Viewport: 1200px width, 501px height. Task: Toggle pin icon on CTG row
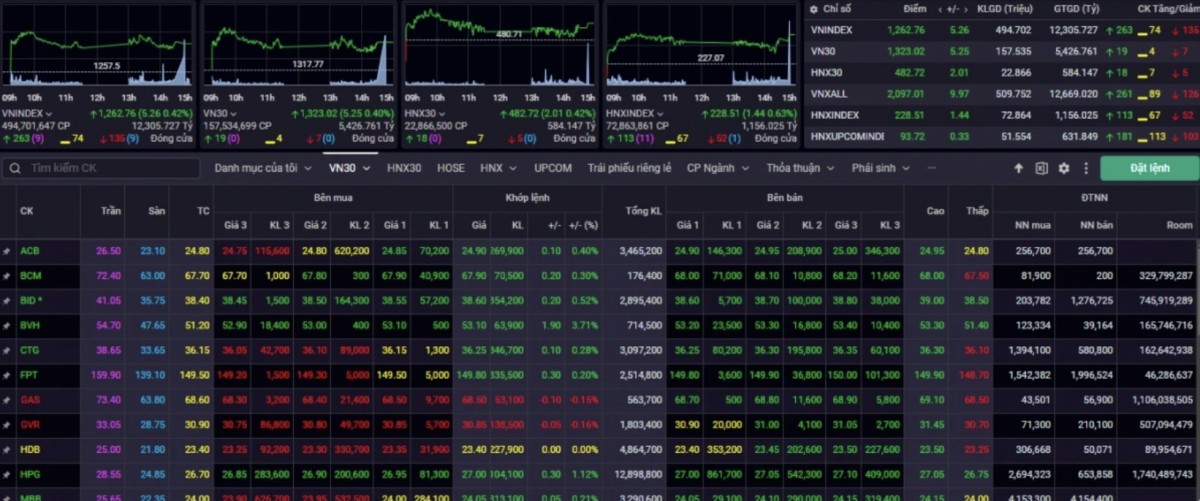[7, 350]
